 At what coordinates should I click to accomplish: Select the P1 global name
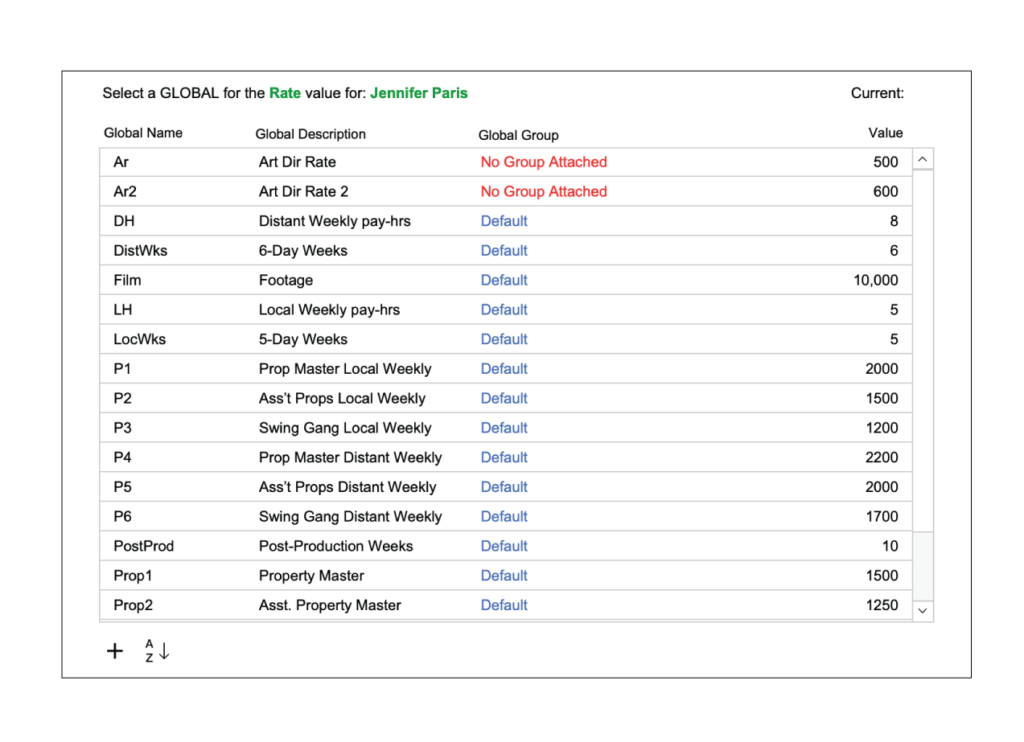point(122,369)
